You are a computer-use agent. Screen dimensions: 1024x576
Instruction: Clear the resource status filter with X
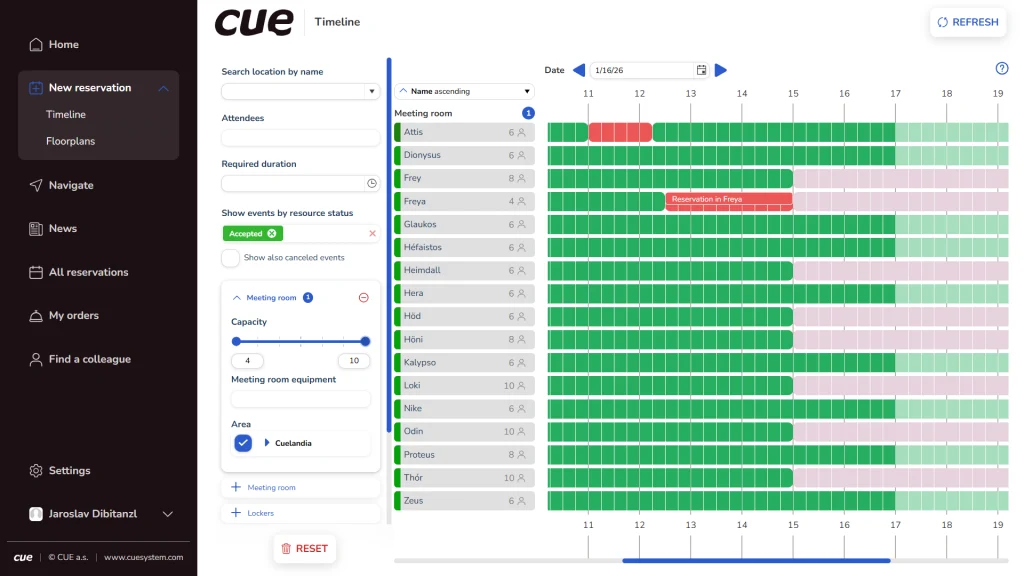point(373,233)
